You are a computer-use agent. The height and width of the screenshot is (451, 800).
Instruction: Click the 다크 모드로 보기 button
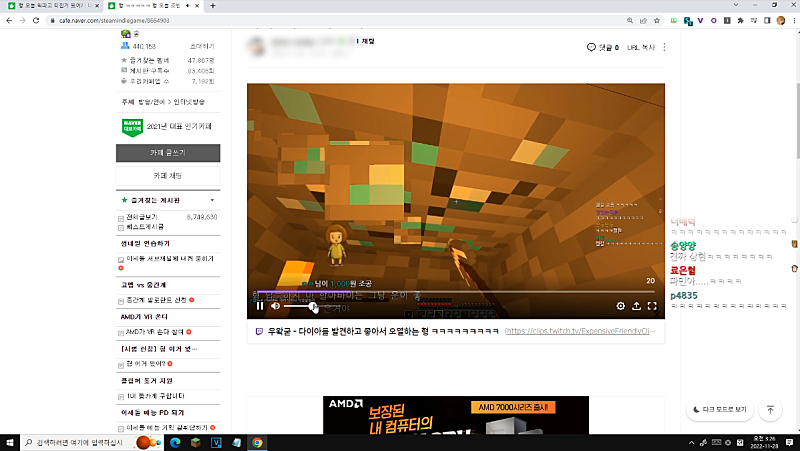click(720, 410)
